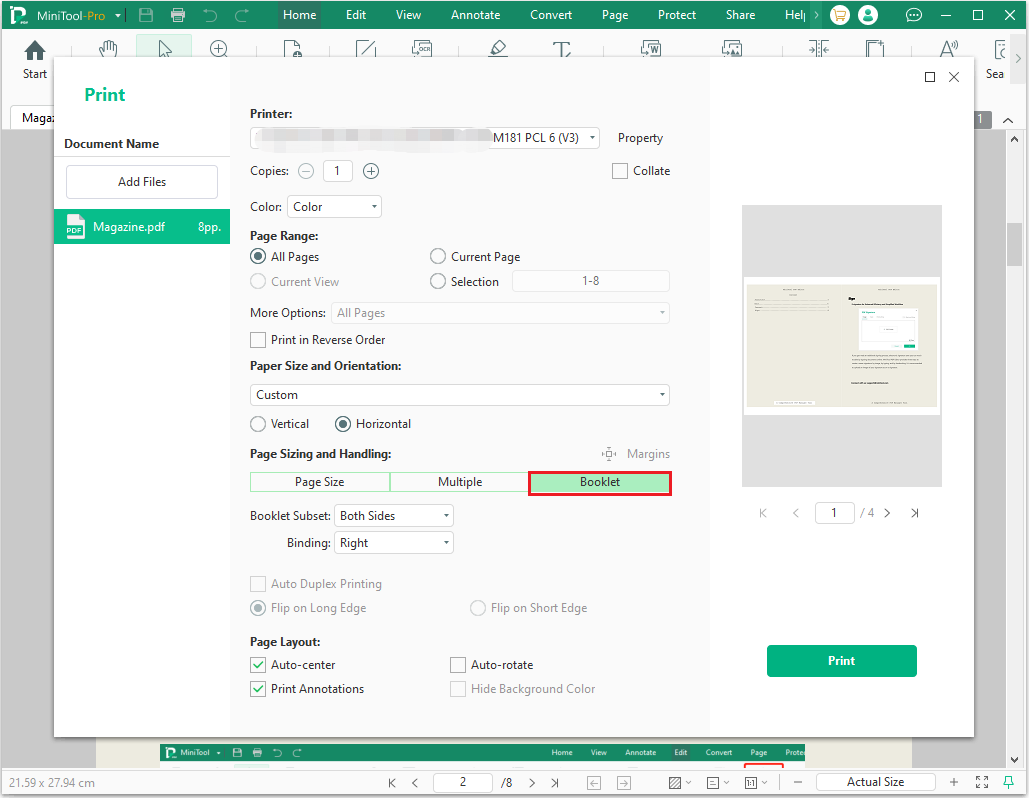Open the shopping cart icon
This screenshot has height=798, width=1029.
click(839, 14)
